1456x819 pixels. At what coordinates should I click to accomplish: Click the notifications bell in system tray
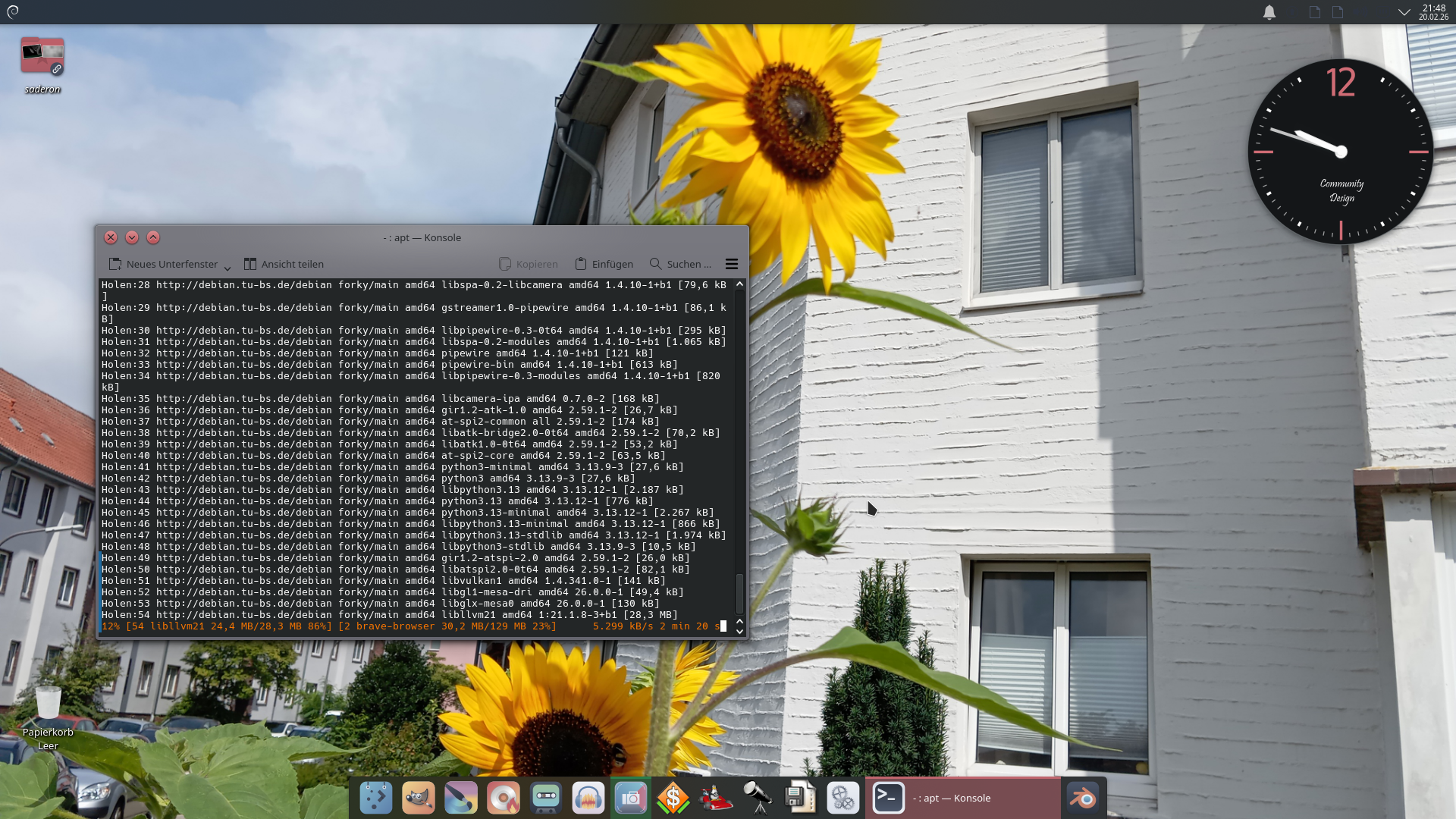1269,12
